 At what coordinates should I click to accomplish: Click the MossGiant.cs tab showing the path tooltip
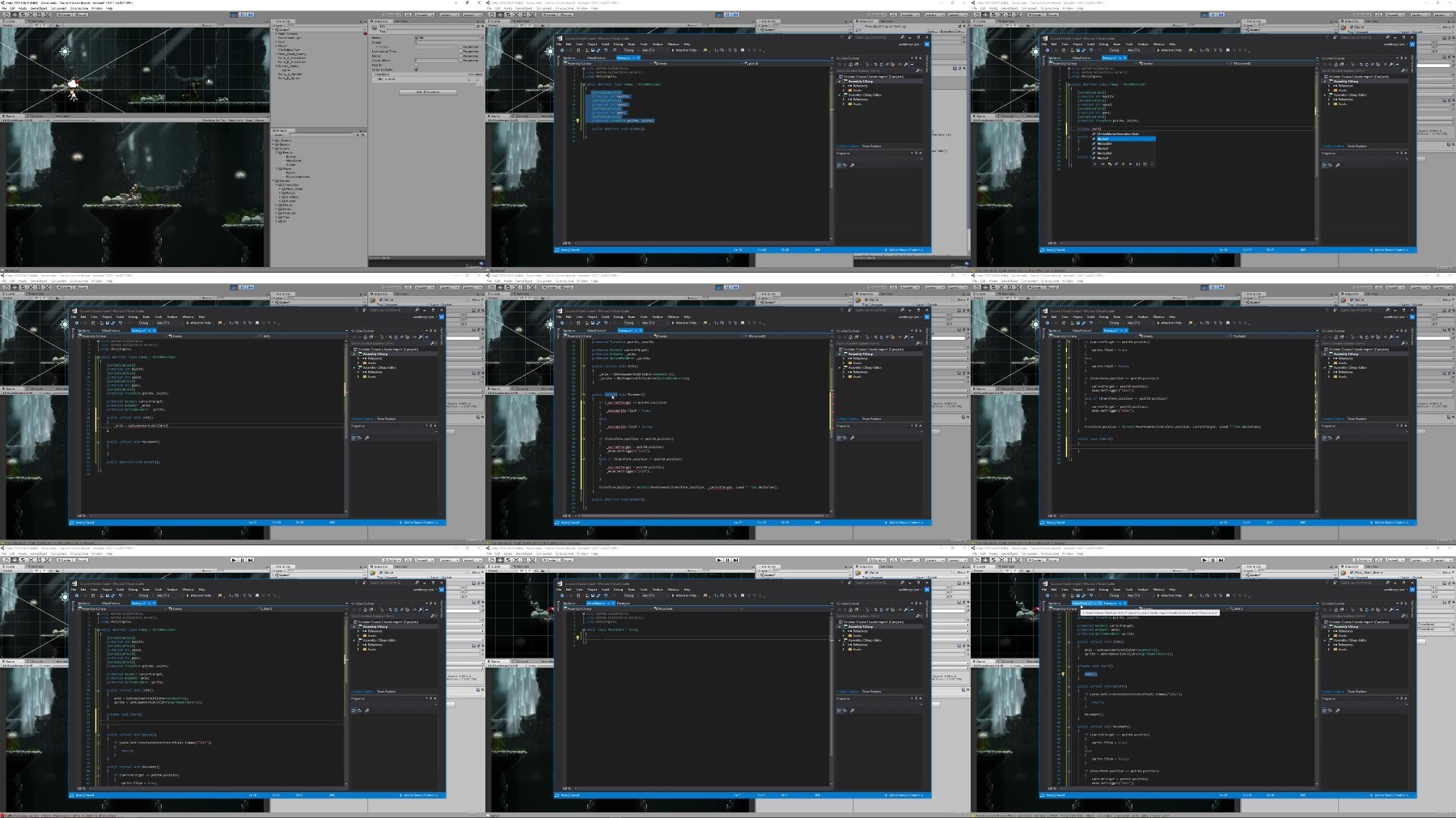1087,603
